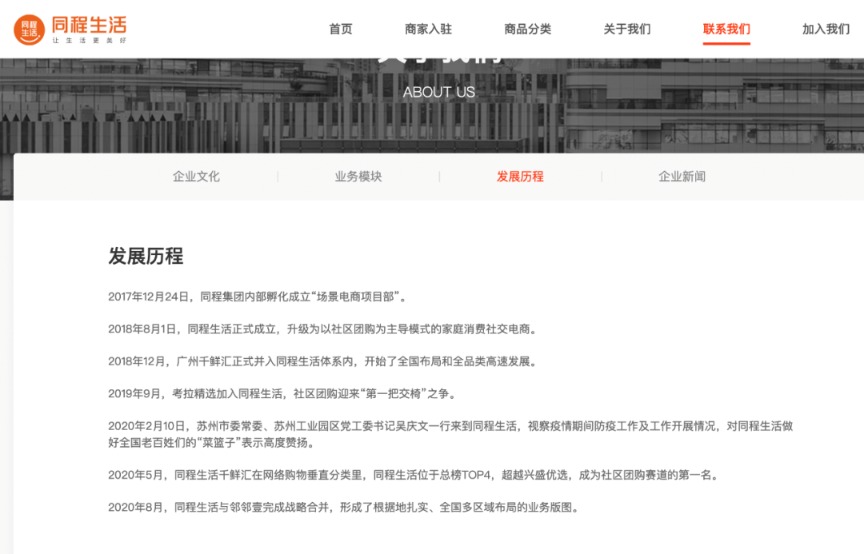Click the 2020年8月 邻邻壹 merger entry
Screen dimensions: 864x554
click(344, 507)
